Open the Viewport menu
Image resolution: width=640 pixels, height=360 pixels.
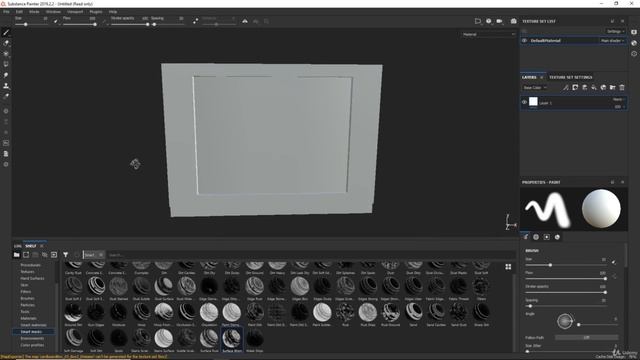[75, 12]
